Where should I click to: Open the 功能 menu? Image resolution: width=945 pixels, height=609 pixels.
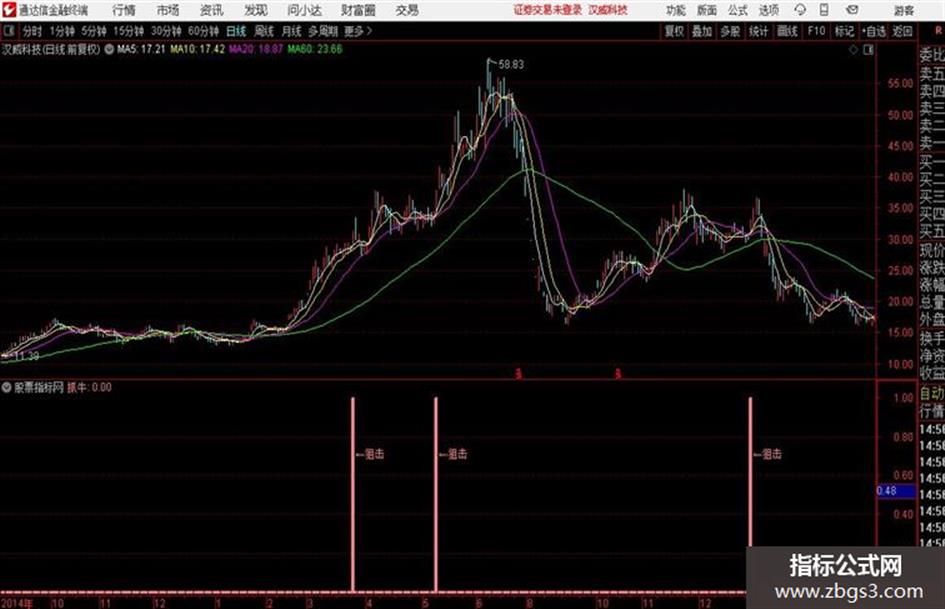pos(675,10)
